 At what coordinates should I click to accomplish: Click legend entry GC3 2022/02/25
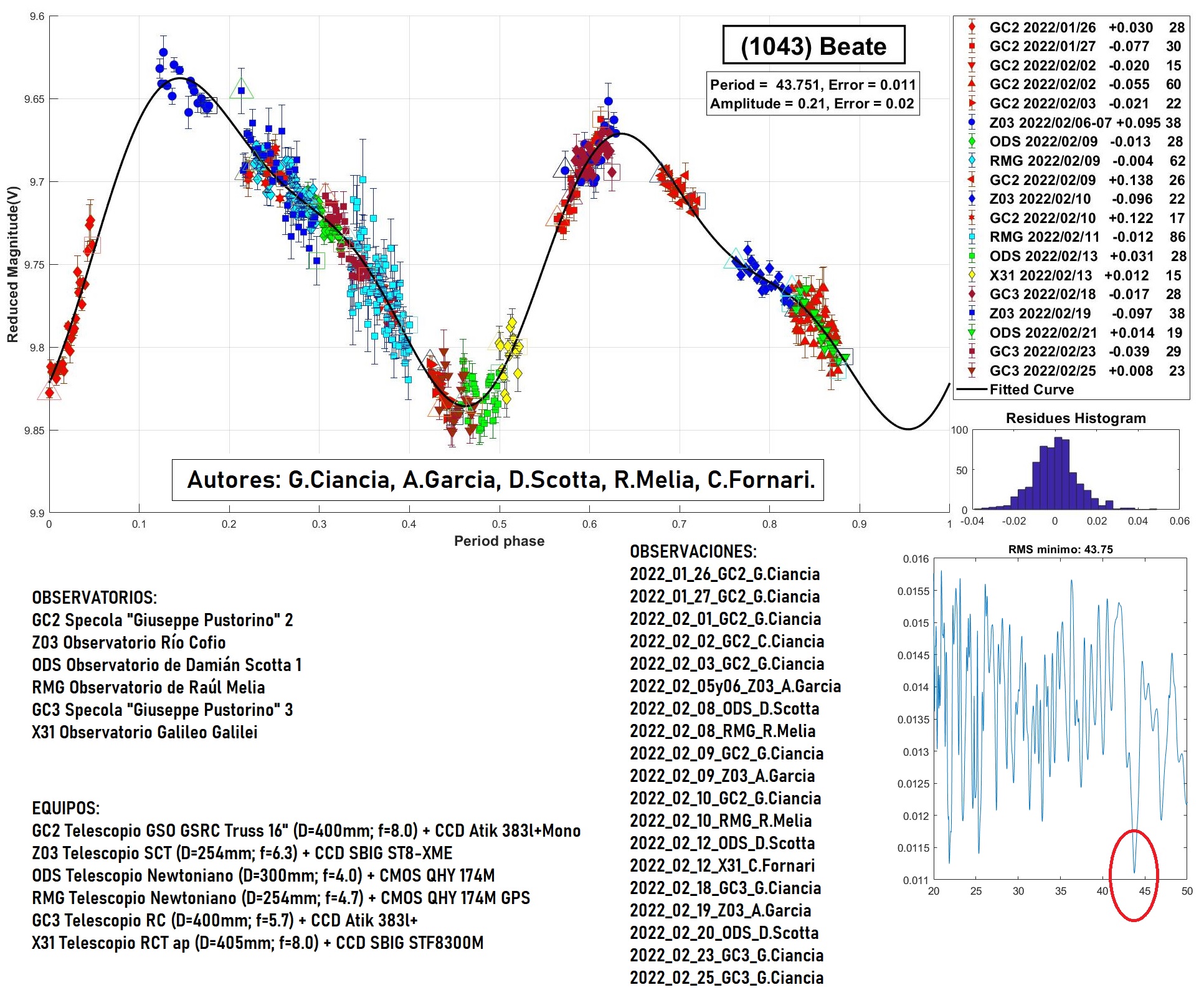[x=1074, y=371]
